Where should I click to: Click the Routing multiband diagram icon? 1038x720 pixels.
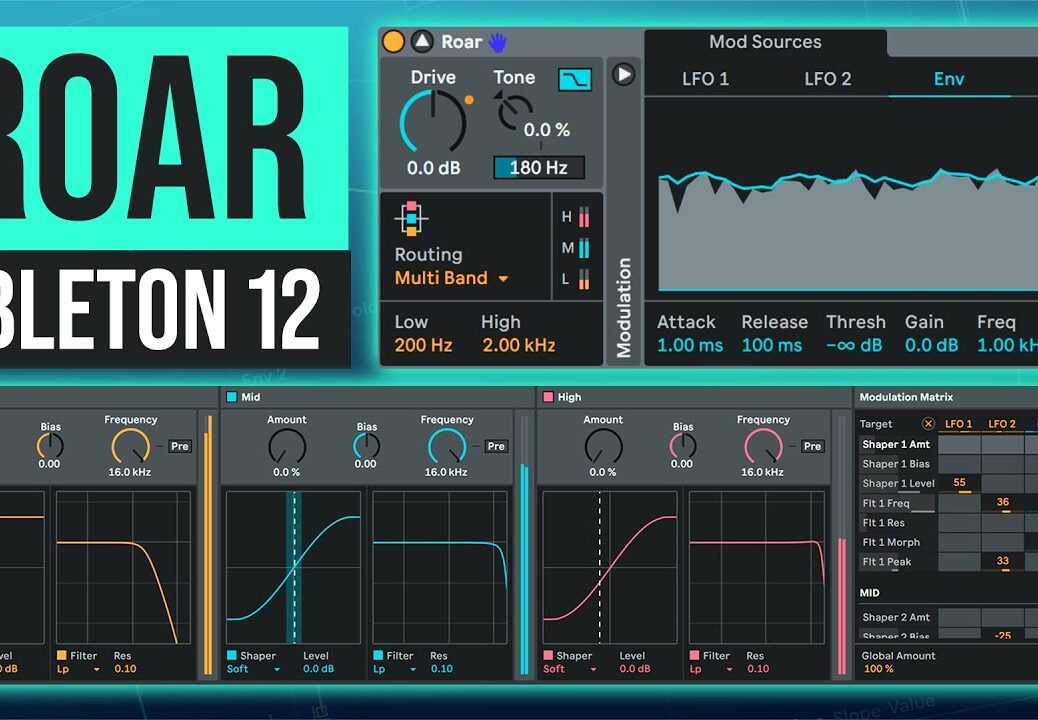411,219
